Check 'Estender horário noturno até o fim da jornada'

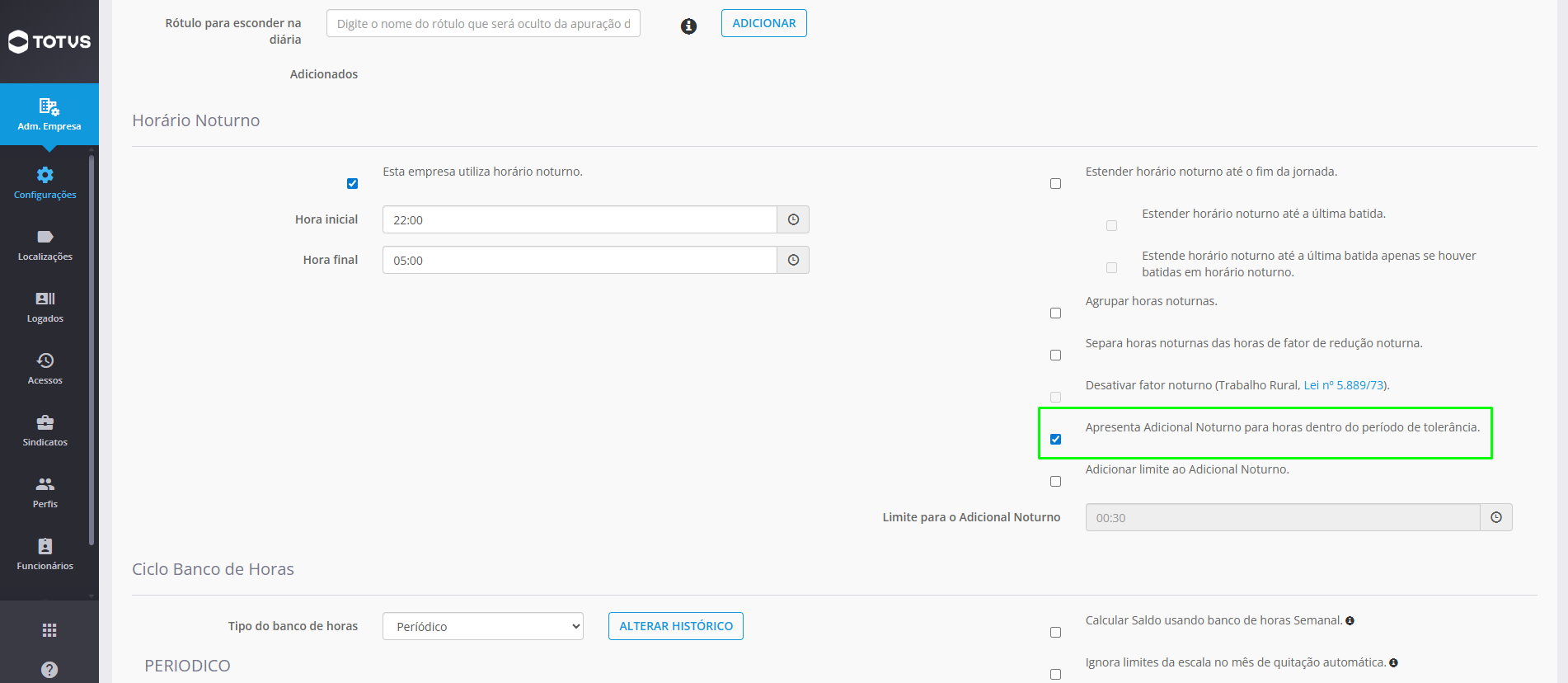(x=1055, y=183)
